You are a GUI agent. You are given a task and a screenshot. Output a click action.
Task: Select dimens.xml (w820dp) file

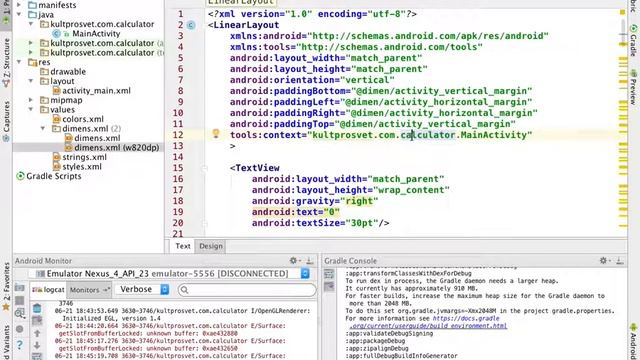[x=117, y=147]
